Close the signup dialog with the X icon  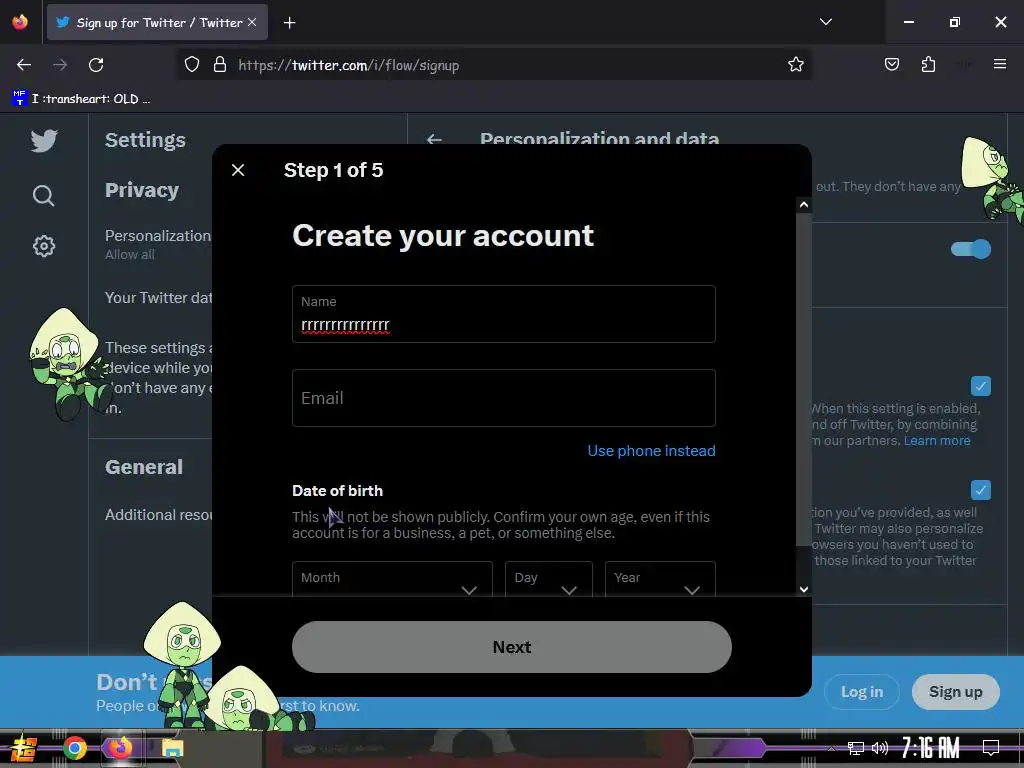pos(238,170)
